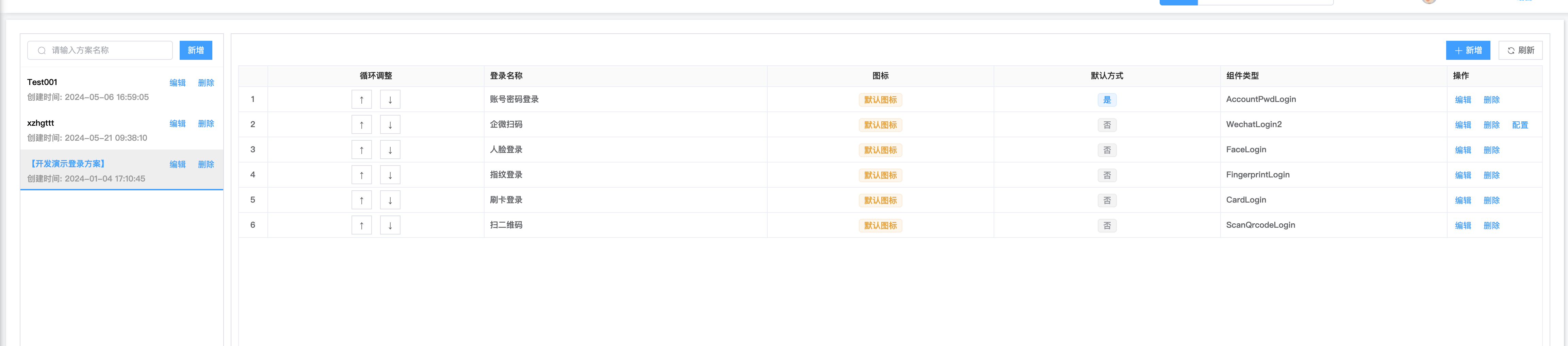Click up arrow for 扫二维码 row
The image size is (1568, 346).
[x=361, y=226]
